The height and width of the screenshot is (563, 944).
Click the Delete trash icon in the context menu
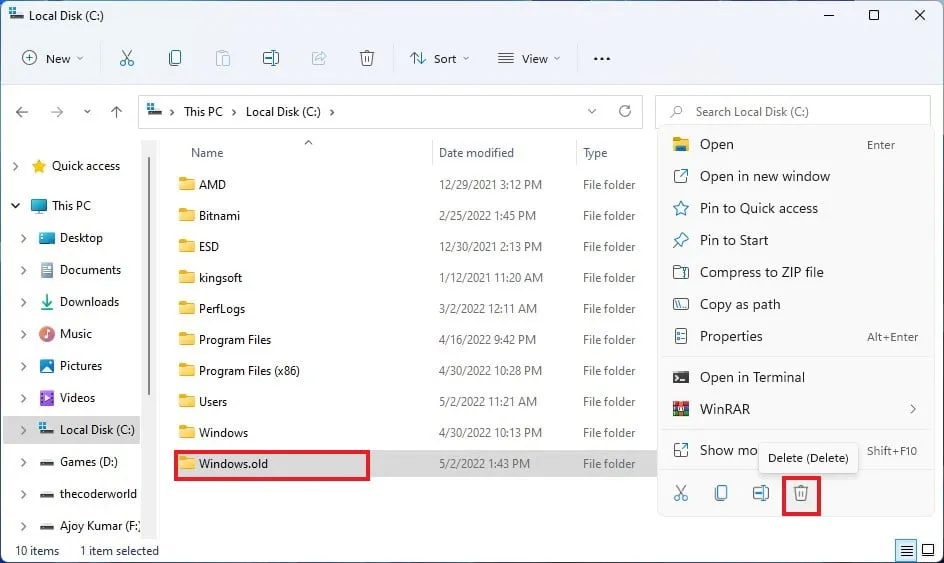801,493
